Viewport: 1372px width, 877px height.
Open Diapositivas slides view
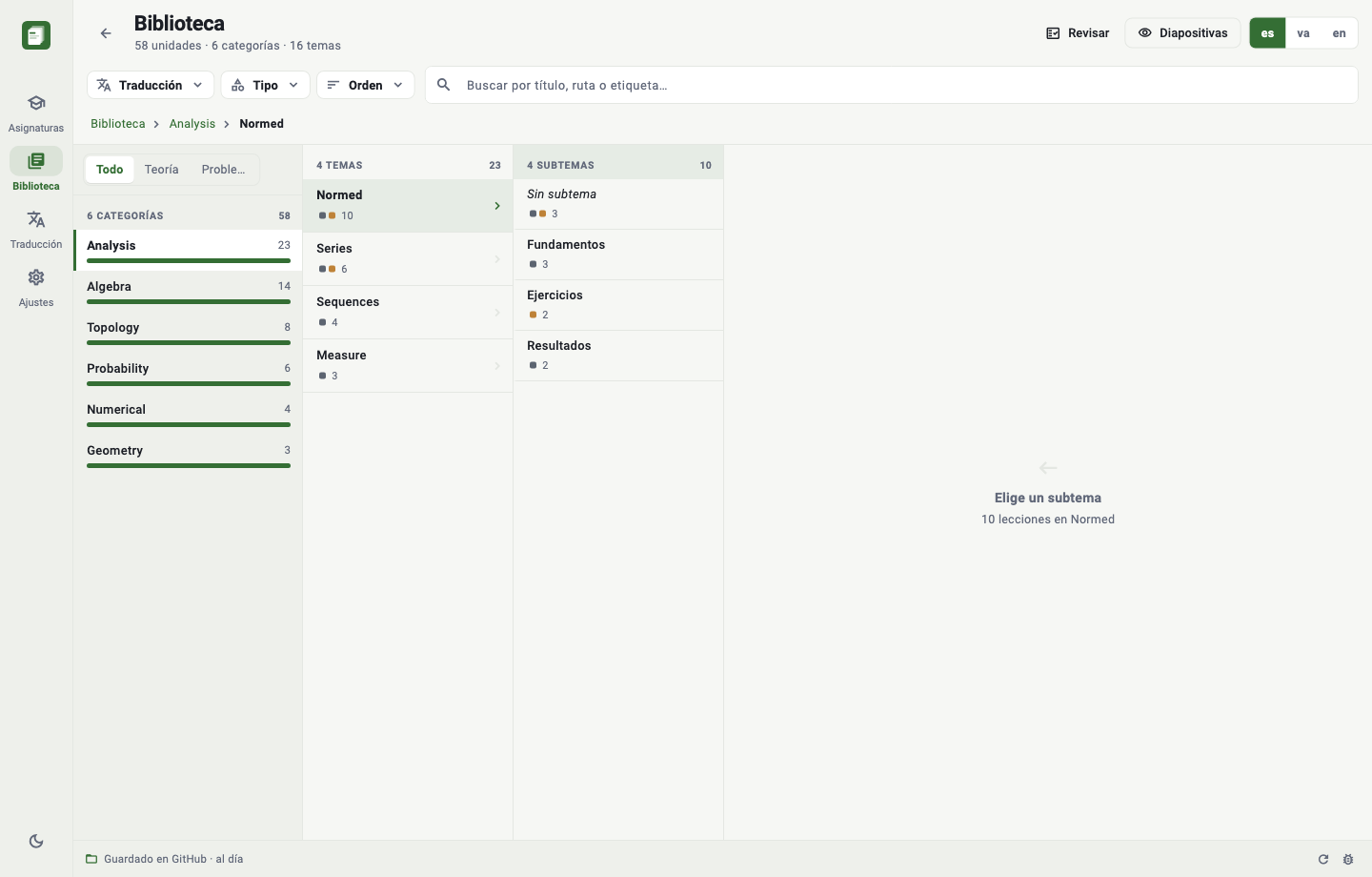pos(1183,33)
